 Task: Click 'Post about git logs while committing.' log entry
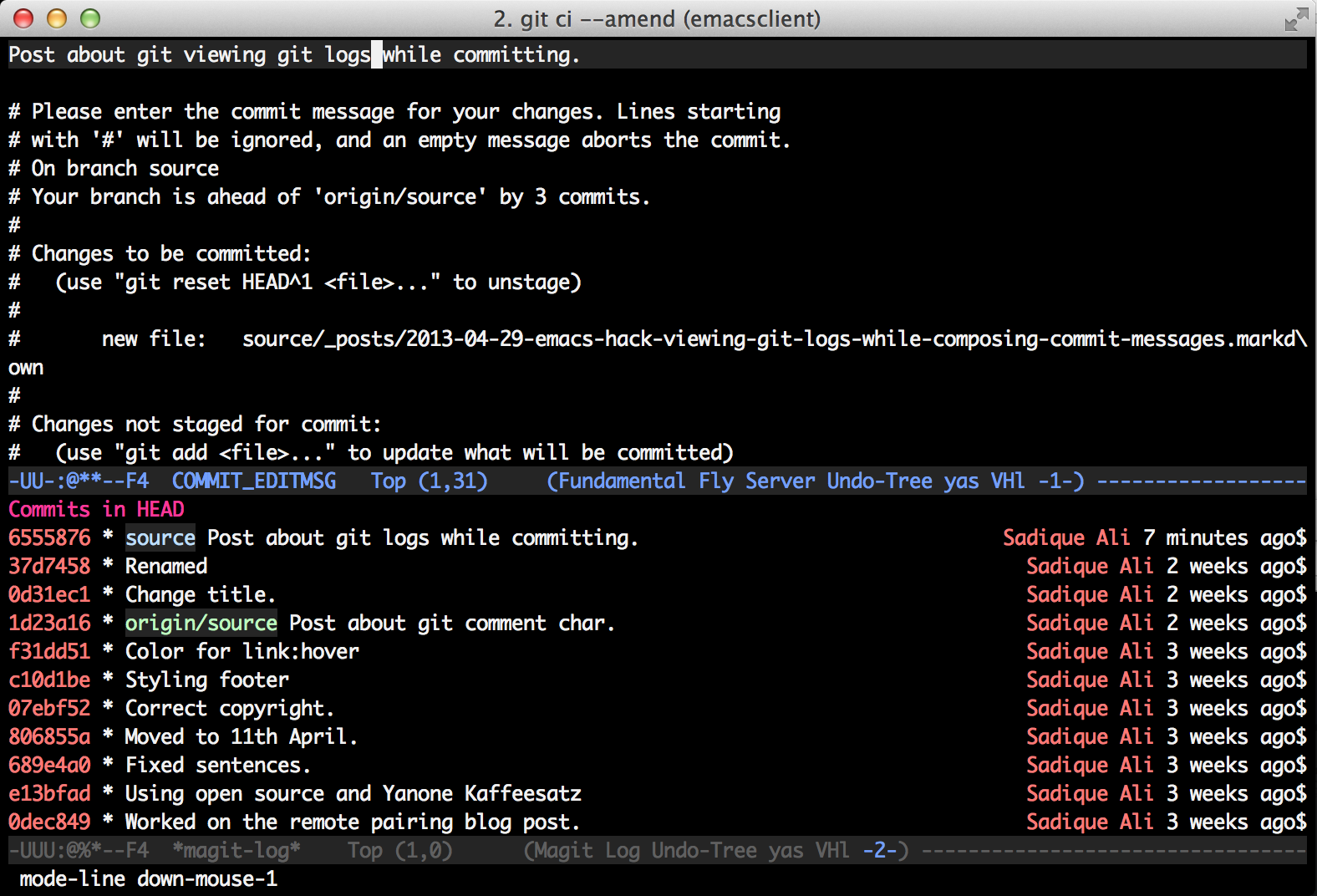[423, 537]
